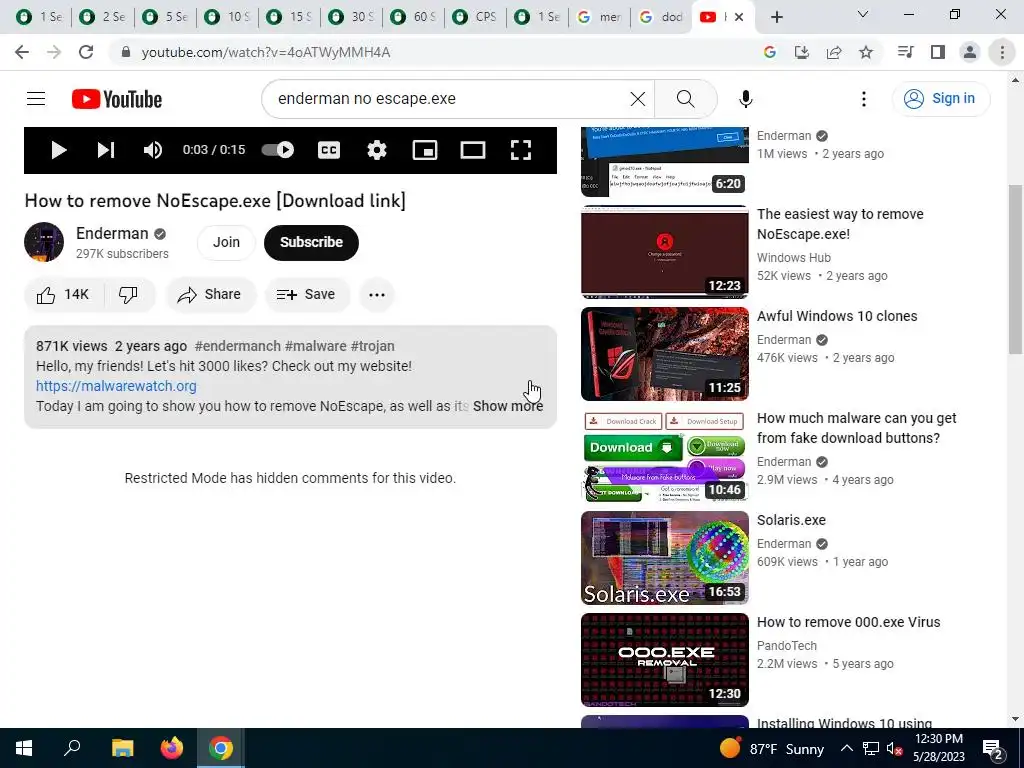The image size is (1024, 768).
Task: Sign in to YouTube
Action: [x=940, y=99]
